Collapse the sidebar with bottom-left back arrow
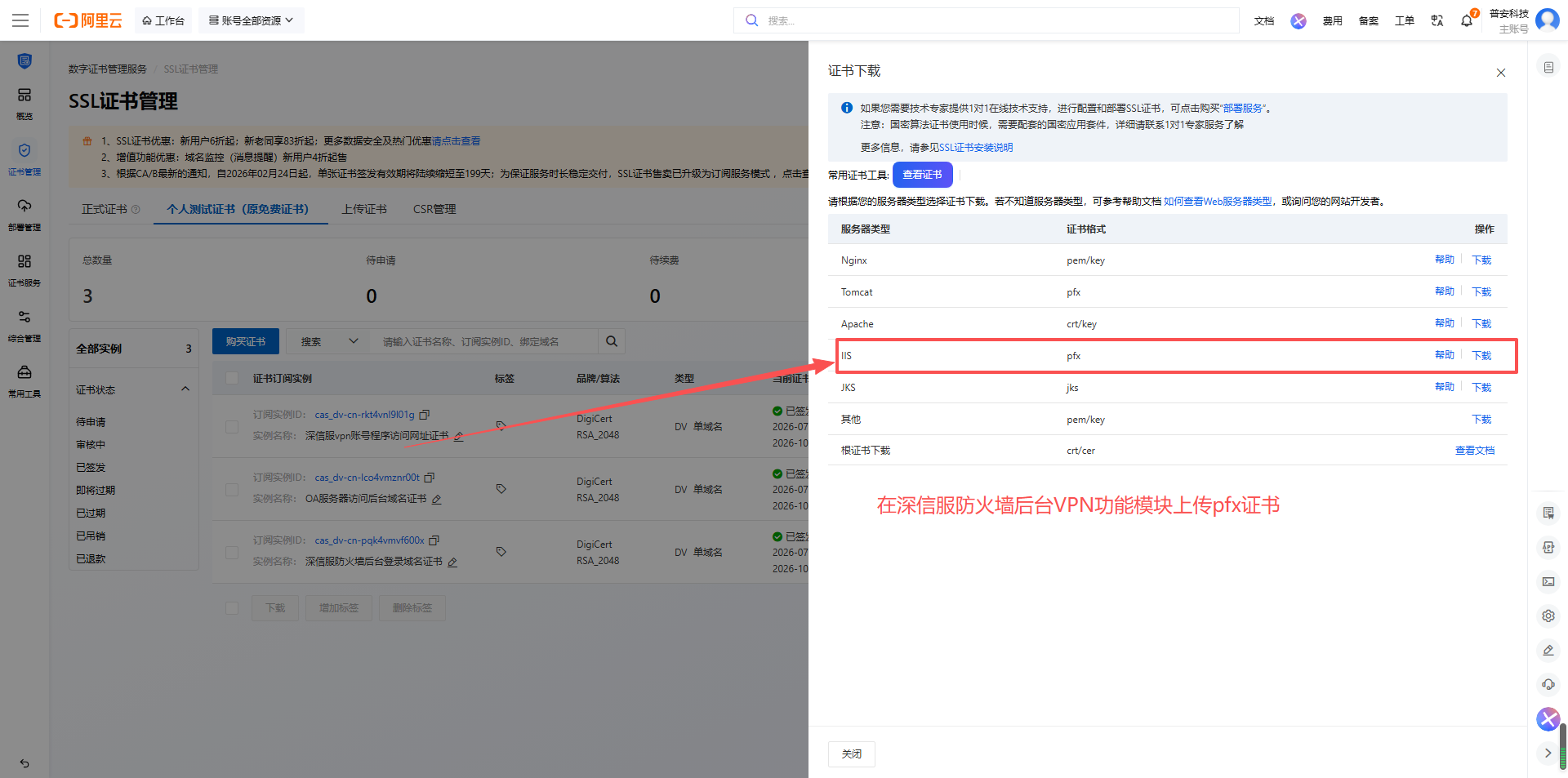This screenshot has width=1568, height=778. tap(24, 763)
